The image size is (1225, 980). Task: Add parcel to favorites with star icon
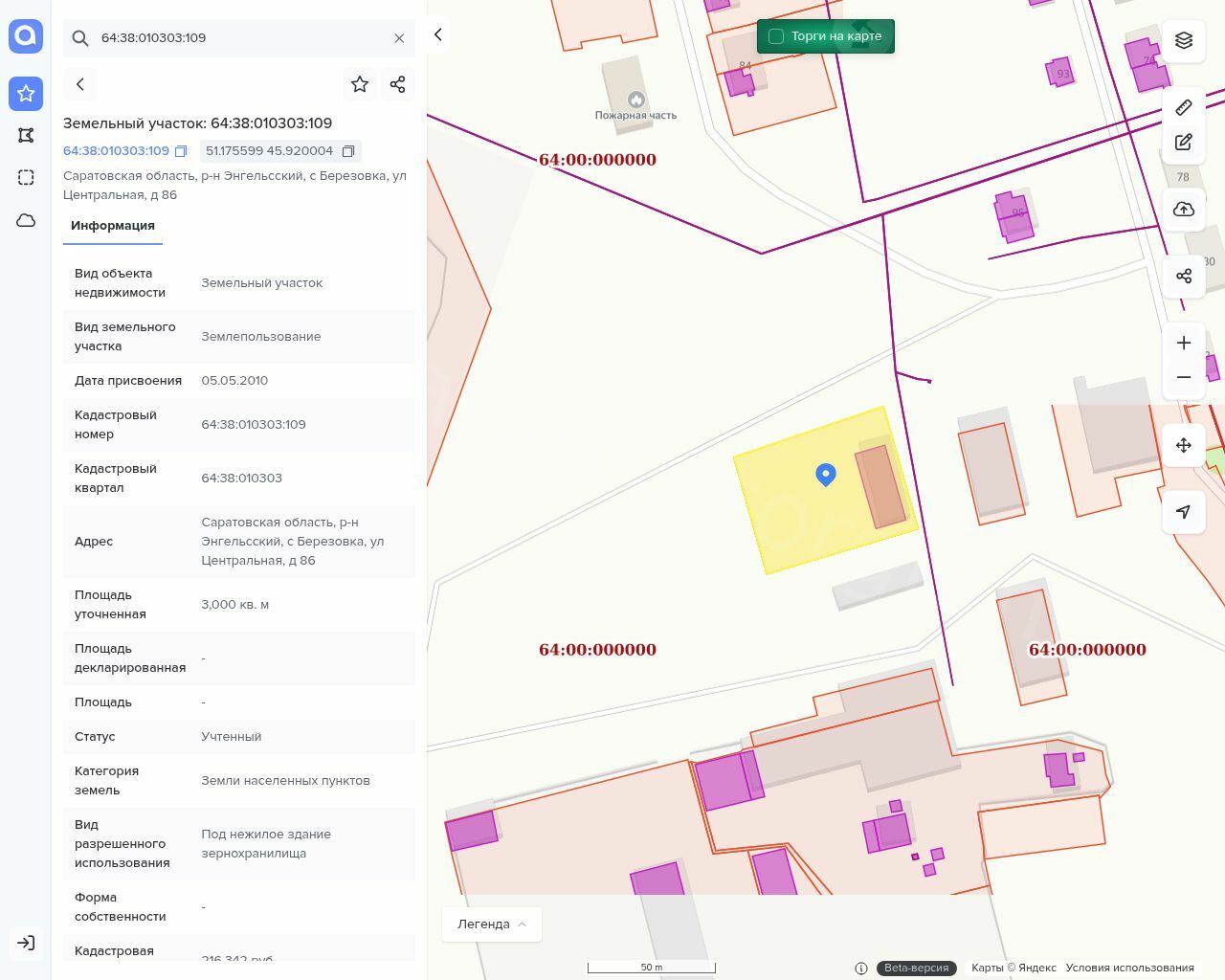(360, 84)
